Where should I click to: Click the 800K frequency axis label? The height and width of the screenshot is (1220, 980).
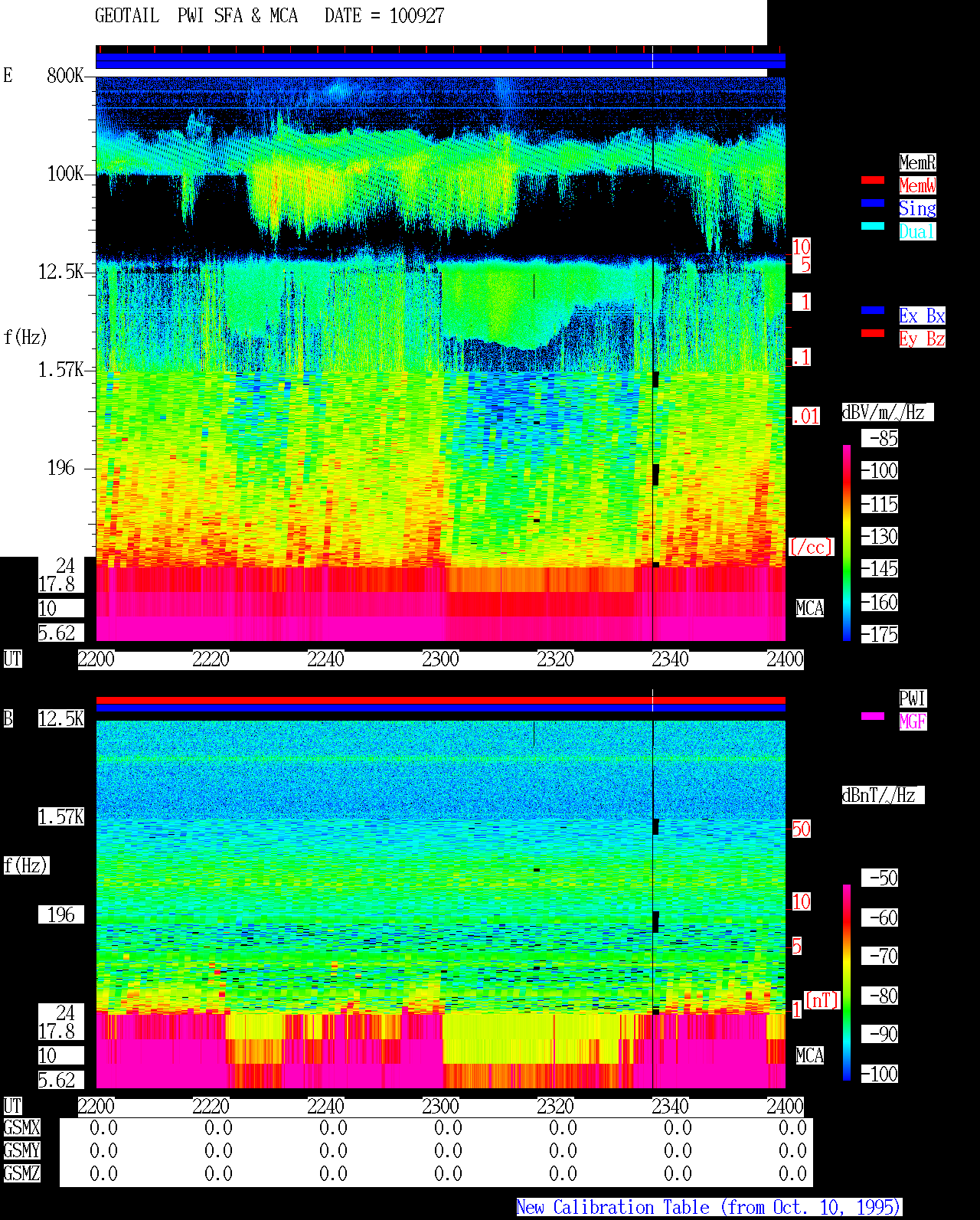65,75
